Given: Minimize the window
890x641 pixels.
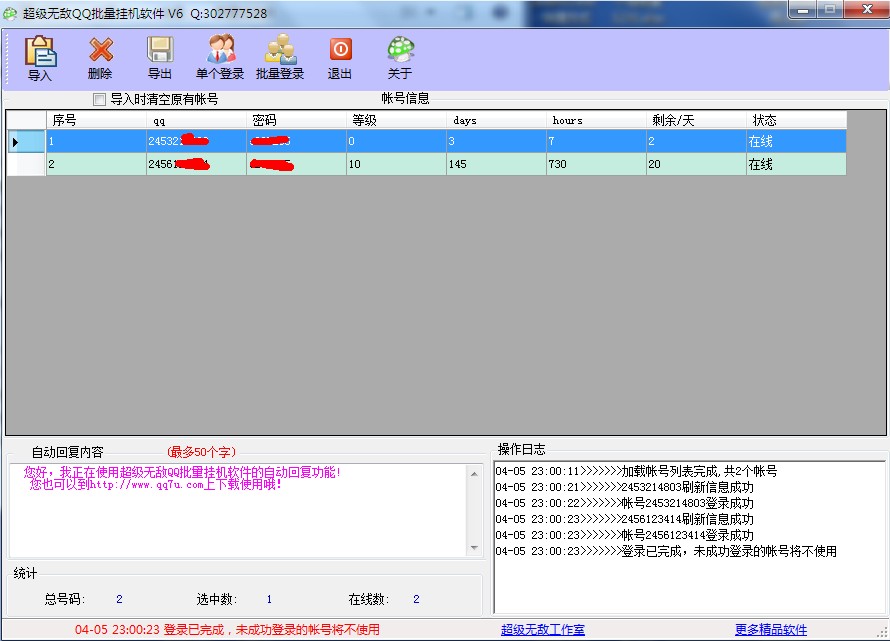Looking at the screenshot, I should [x=802, y=10].
